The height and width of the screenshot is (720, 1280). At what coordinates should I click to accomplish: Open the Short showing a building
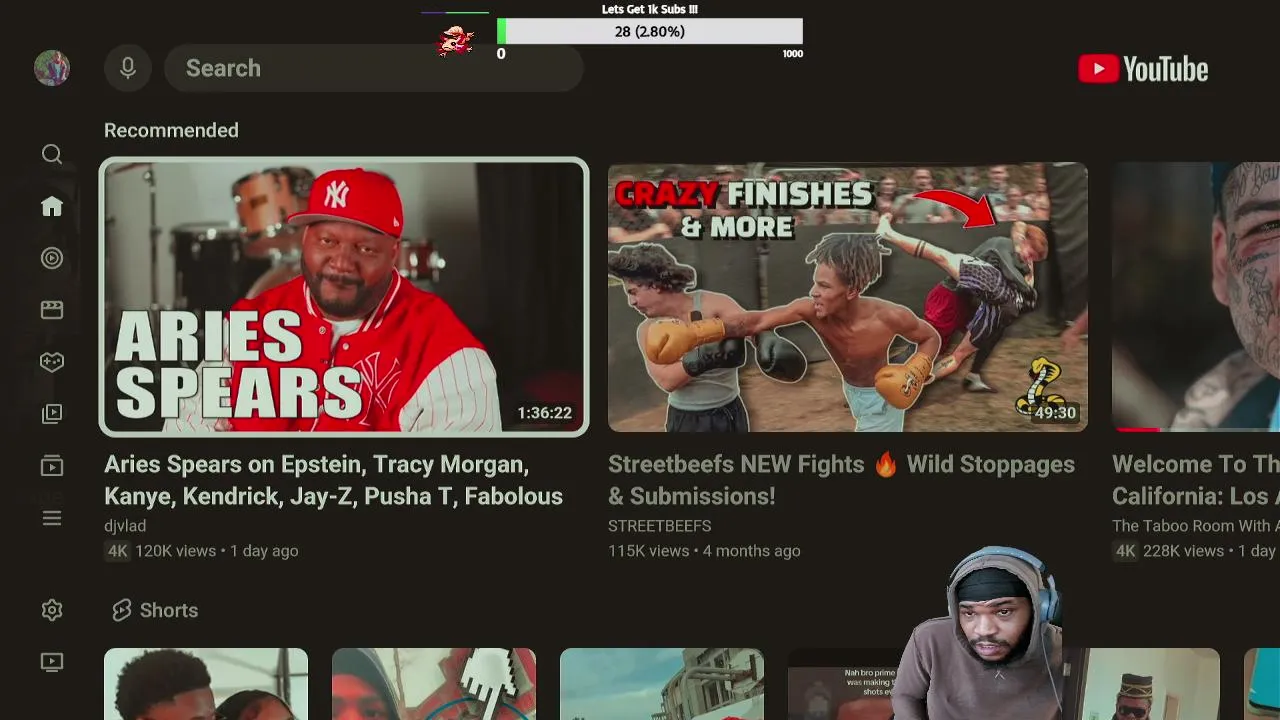662,684
